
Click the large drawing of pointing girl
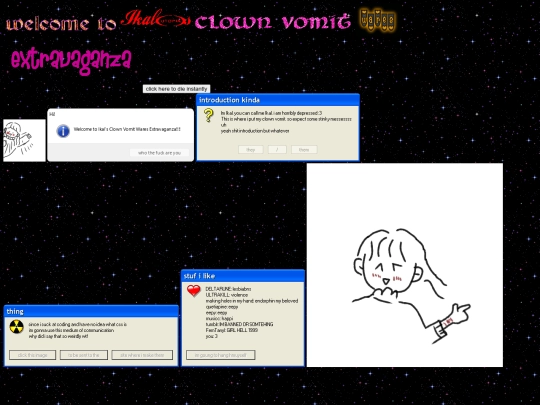405,265
